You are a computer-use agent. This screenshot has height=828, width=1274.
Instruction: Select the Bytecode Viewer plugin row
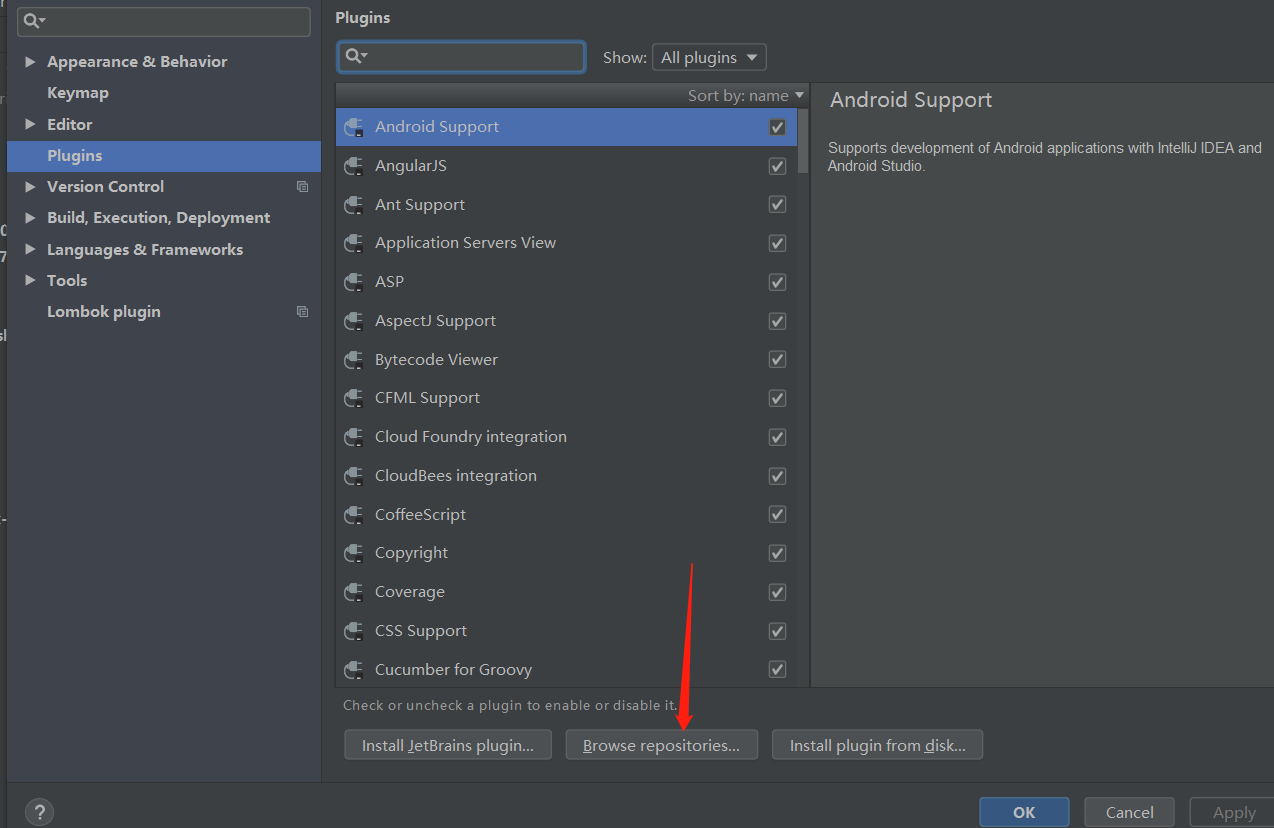(x=566, y=360)
